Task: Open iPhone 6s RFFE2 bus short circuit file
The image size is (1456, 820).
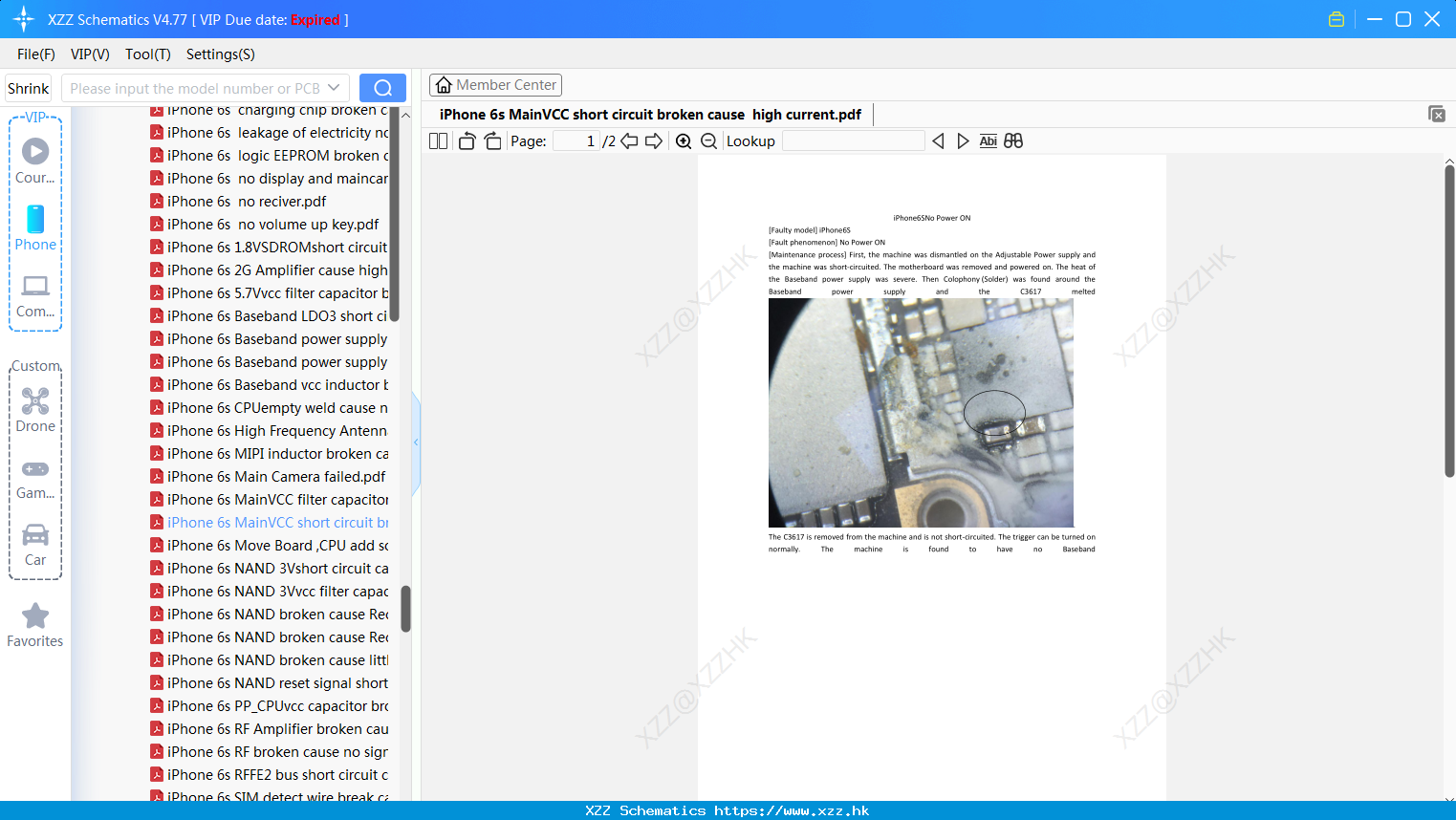Action: [270, 775]
